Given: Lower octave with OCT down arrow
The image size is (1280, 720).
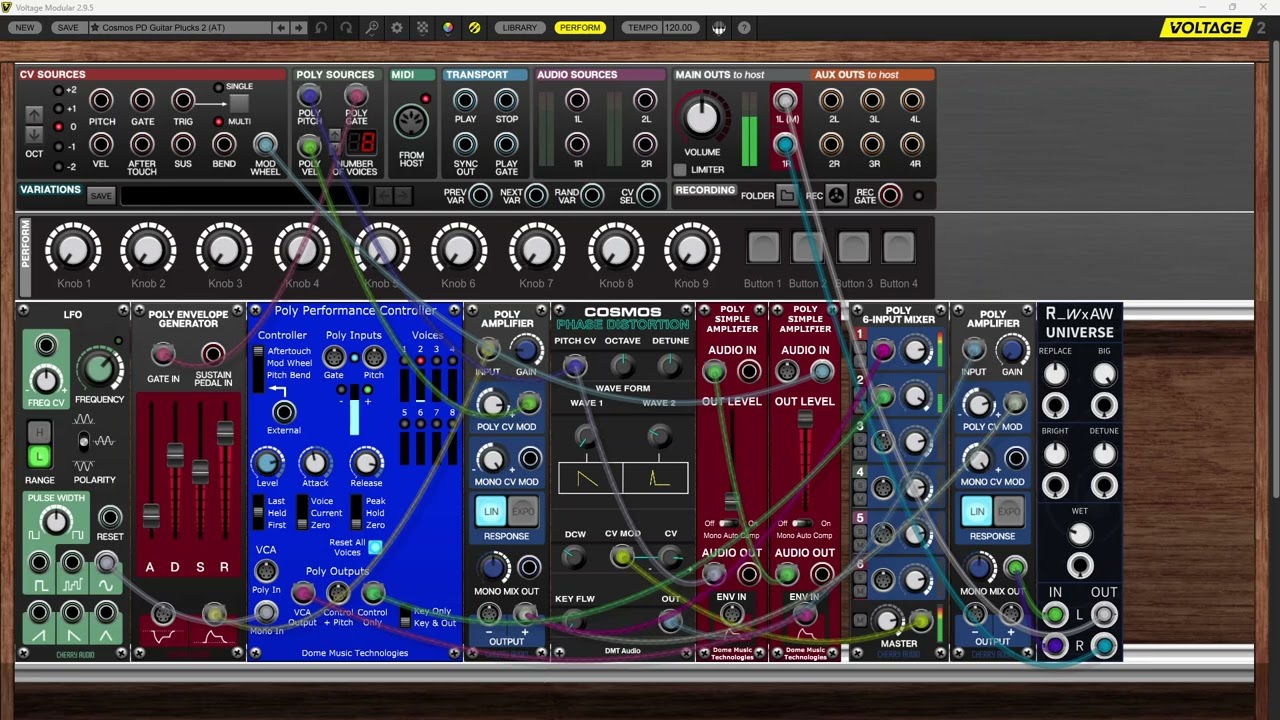Looking at the screenshot, I should 34,134.
